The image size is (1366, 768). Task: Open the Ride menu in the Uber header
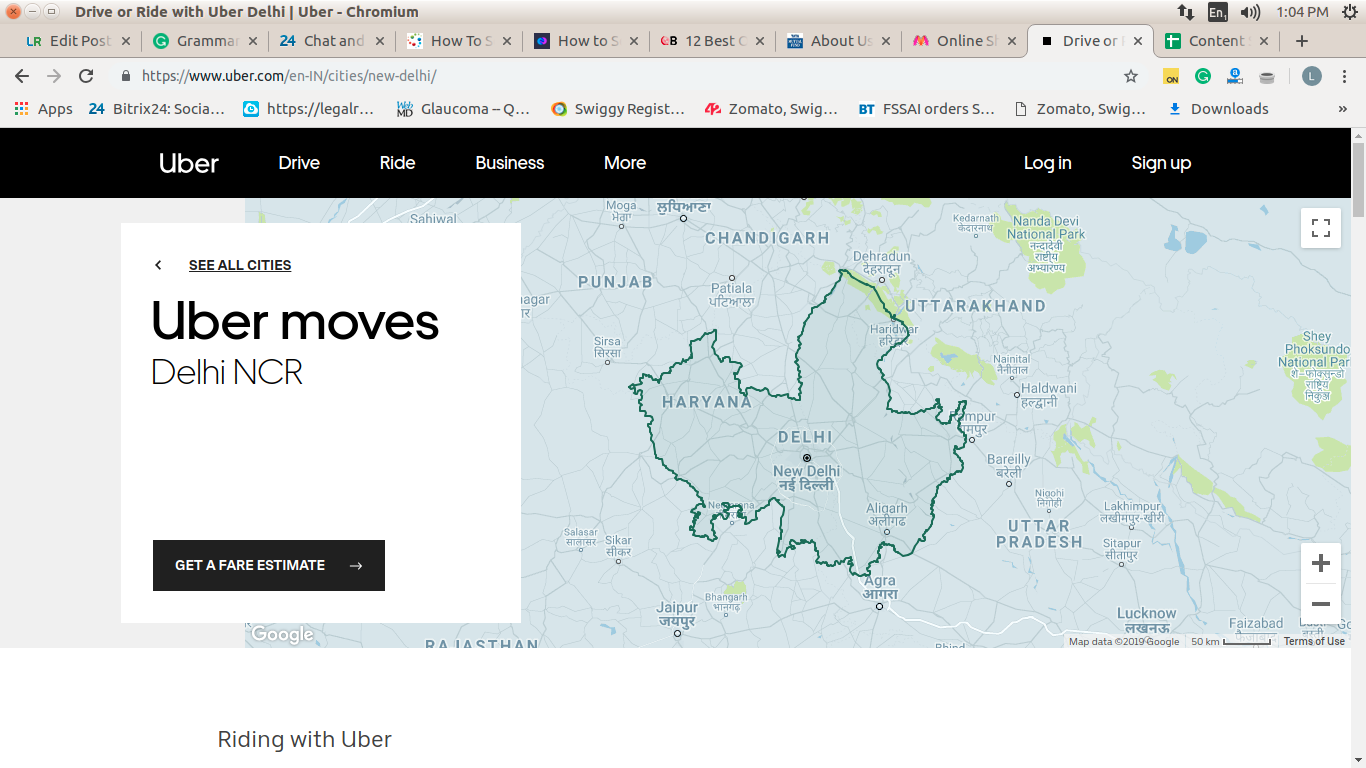click(397, 163)
